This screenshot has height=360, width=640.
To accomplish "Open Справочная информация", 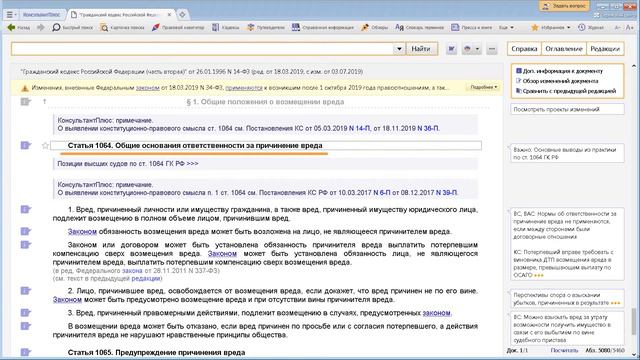I will pos(323,27).
